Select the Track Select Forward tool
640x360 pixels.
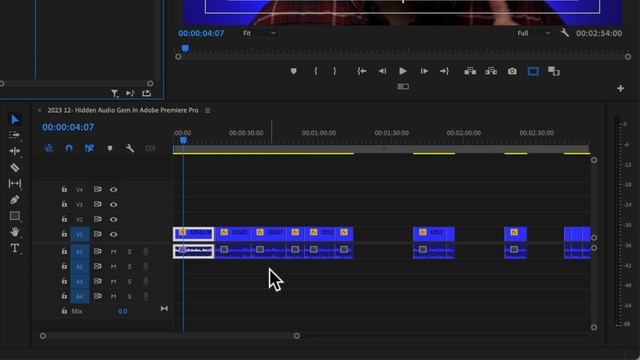pyautogui.click(x=15, y=135)
